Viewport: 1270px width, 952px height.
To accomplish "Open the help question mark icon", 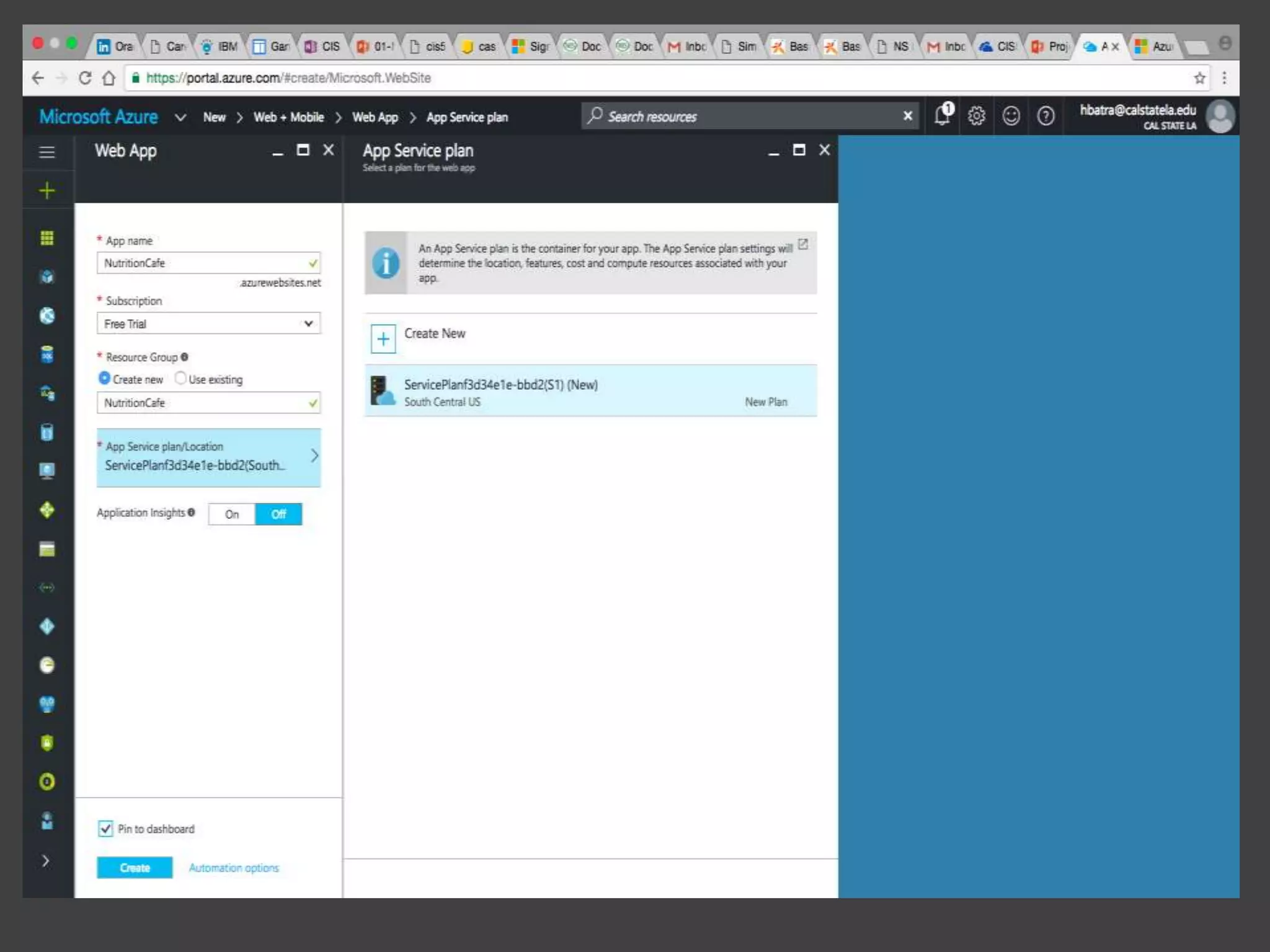I will click(x=1046, y=116).
